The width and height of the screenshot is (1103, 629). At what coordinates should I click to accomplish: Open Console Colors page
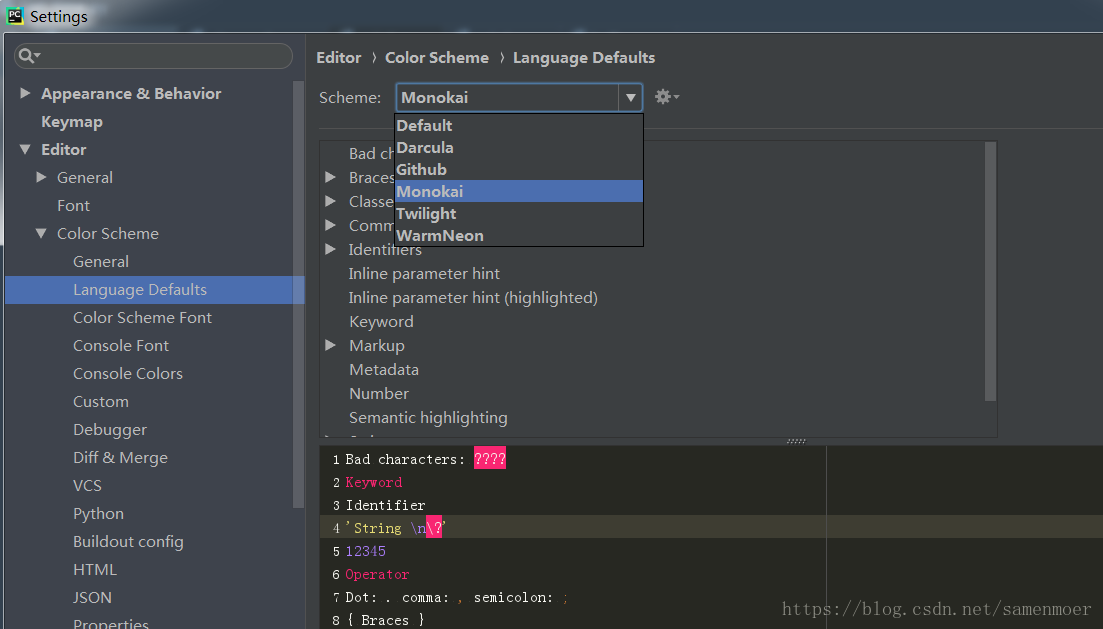[128, 374]
